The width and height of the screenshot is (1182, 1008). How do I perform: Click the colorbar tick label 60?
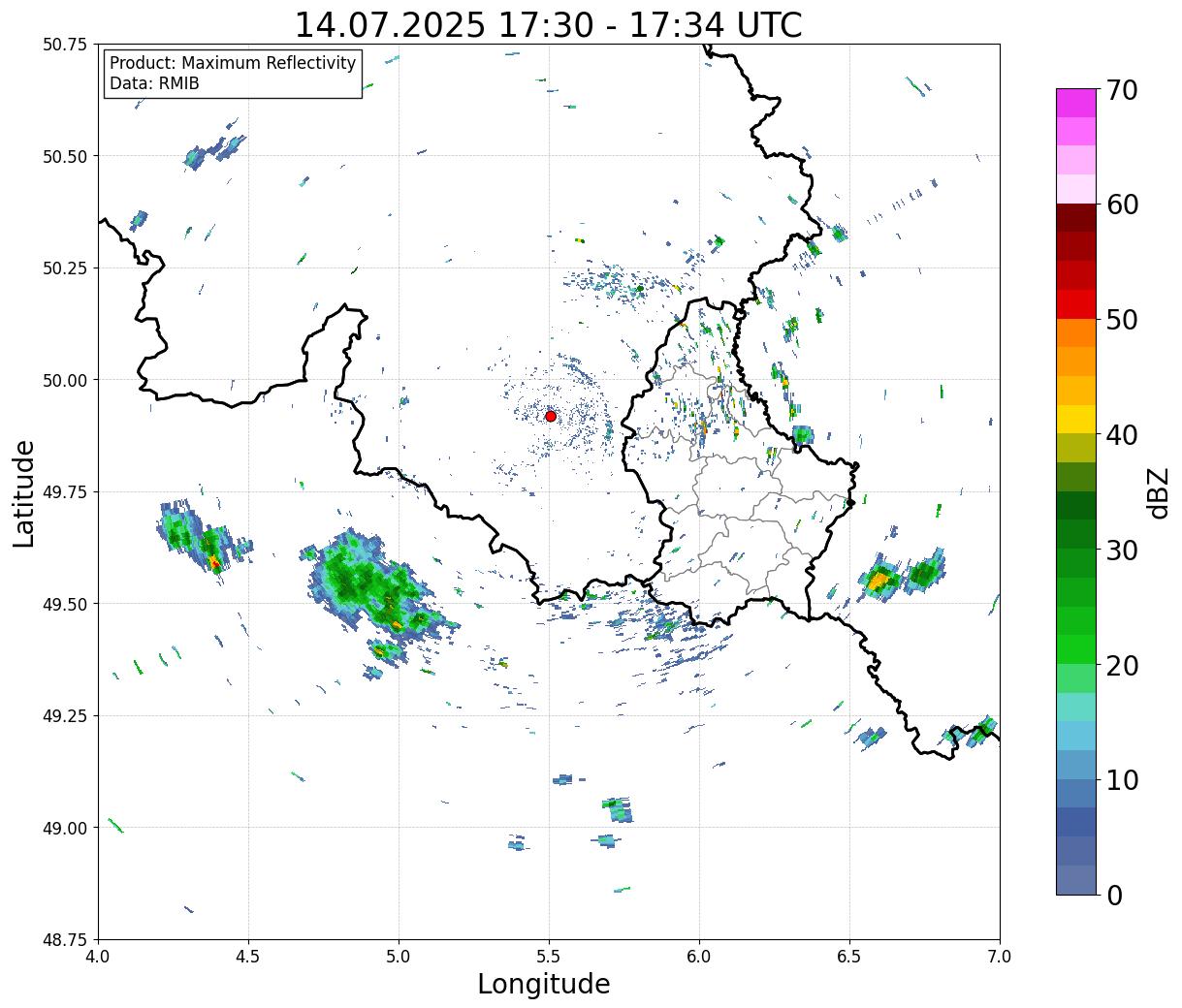[x=1122, y=205]
